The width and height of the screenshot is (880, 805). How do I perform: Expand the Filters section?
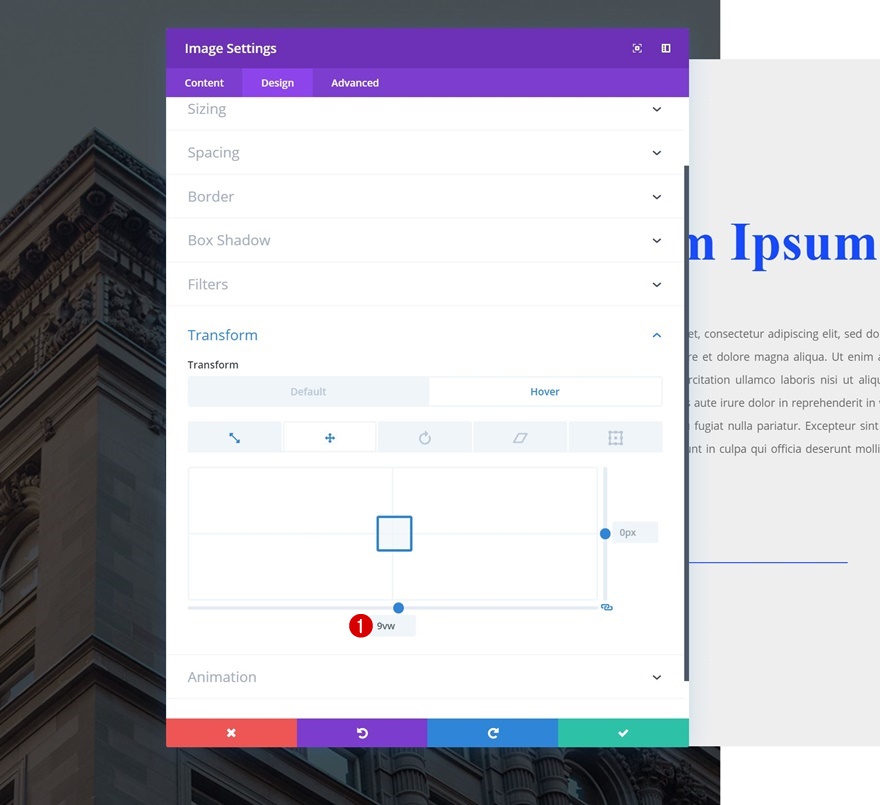click(x=425, y=284)
